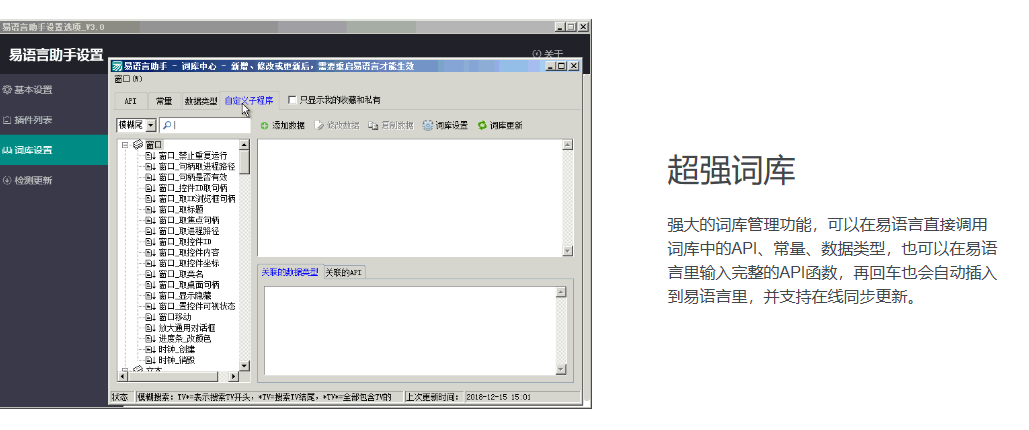
Task: Select tree item 窗口_控件ID取句柄
Action: [x=193, y=188]
